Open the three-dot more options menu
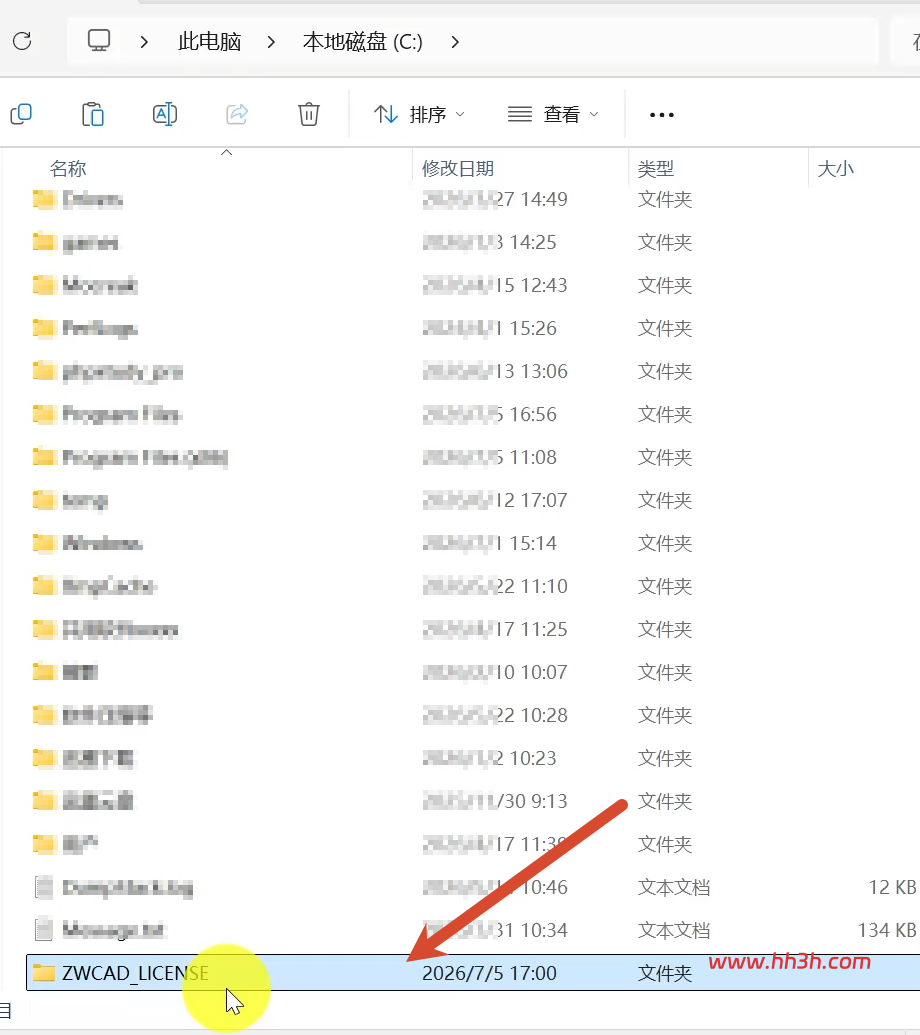The height and width of the screenshot is (1035, 920). pyautogui.click(x=661, y=115)
